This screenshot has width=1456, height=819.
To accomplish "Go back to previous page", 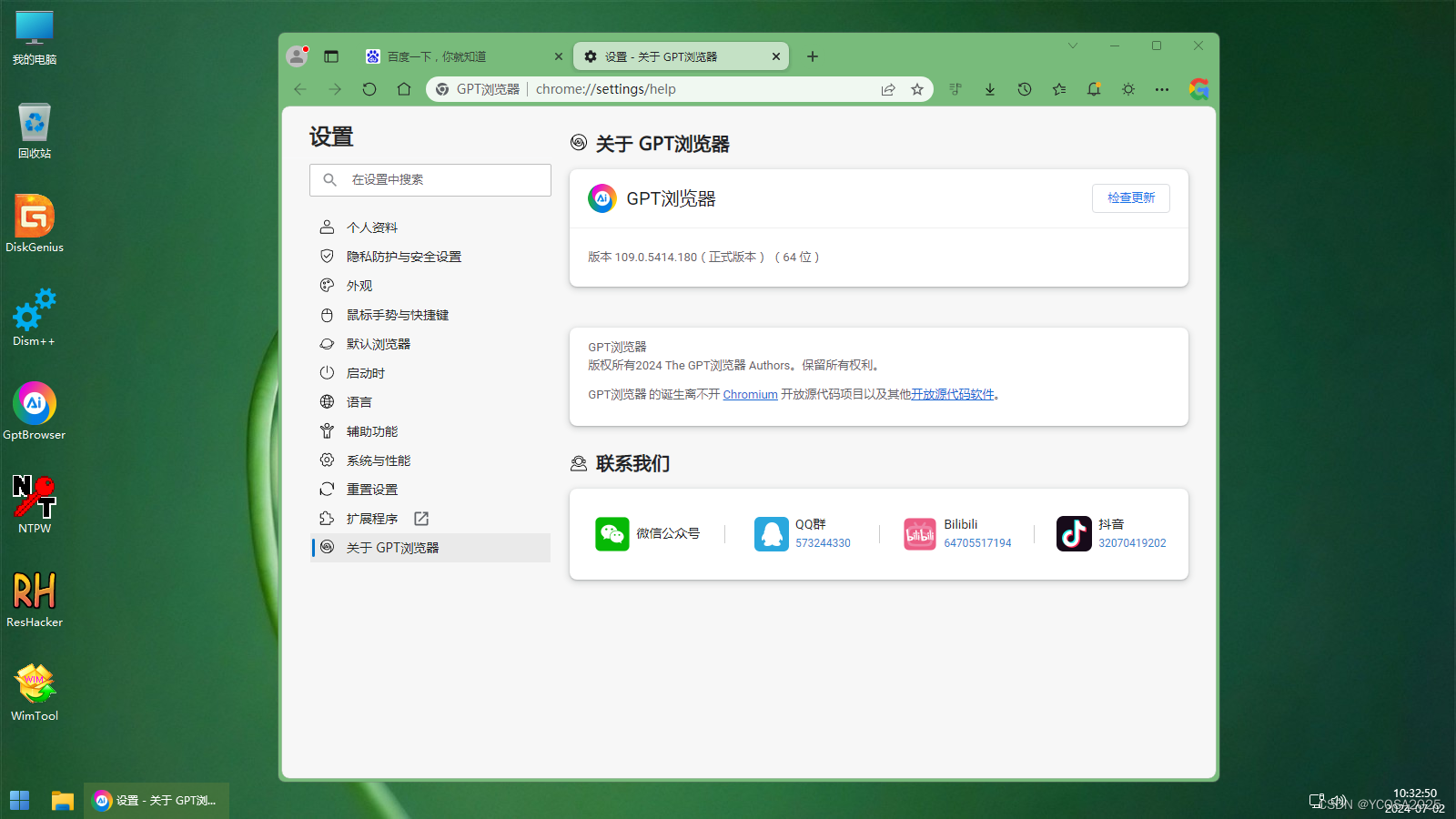I will [300, 89].
